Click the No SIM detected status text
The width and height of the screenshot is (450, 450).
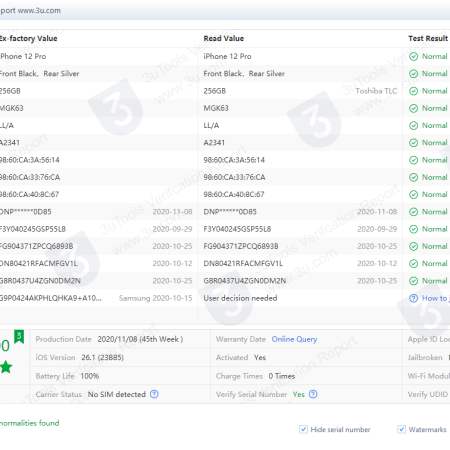tap(117, 394)
